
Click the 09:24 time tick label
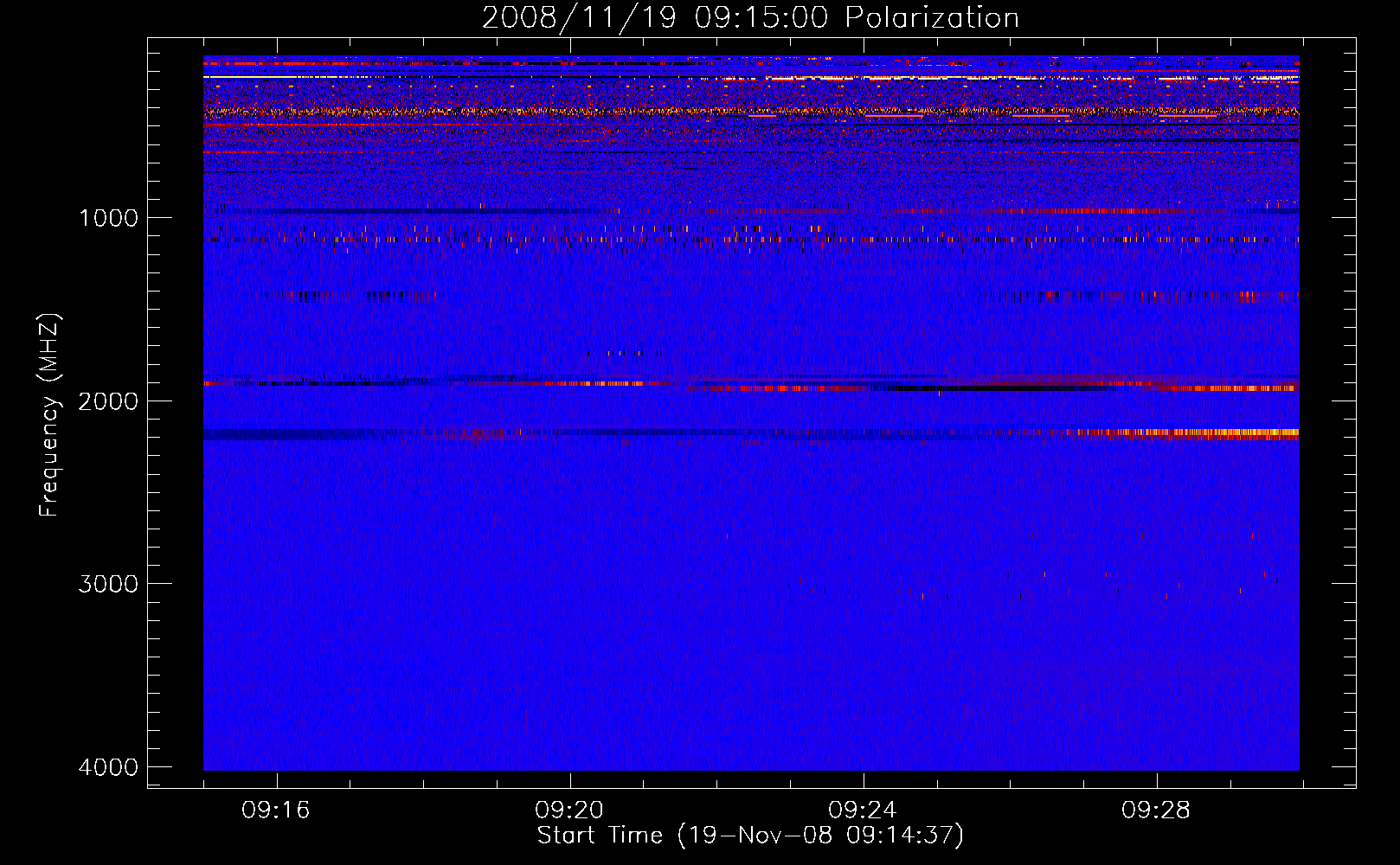tap(863, 811)
